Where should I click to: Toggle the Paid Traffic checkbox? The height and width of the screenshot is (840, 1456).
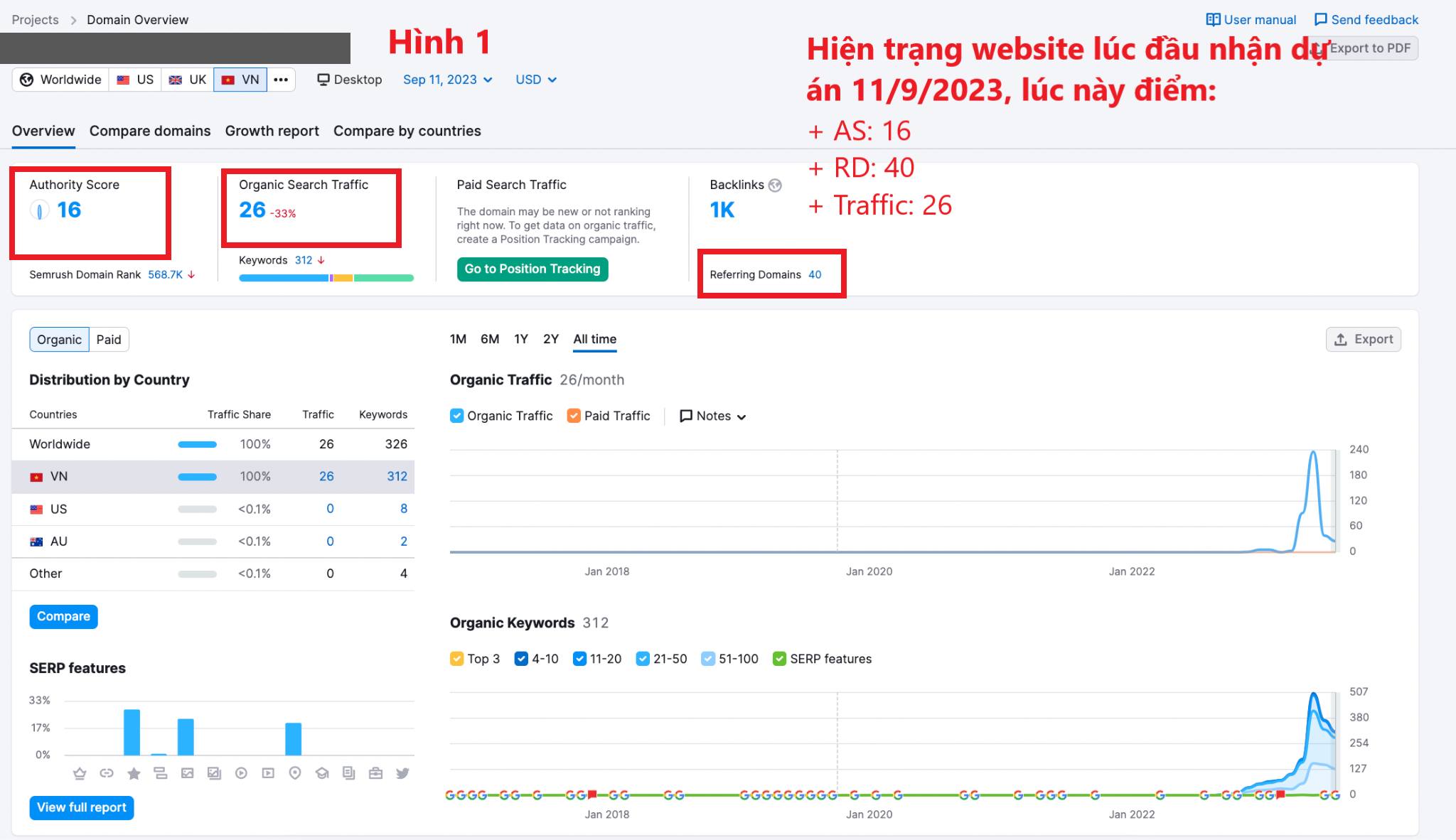pyautogui.click(x=574, y=416)
